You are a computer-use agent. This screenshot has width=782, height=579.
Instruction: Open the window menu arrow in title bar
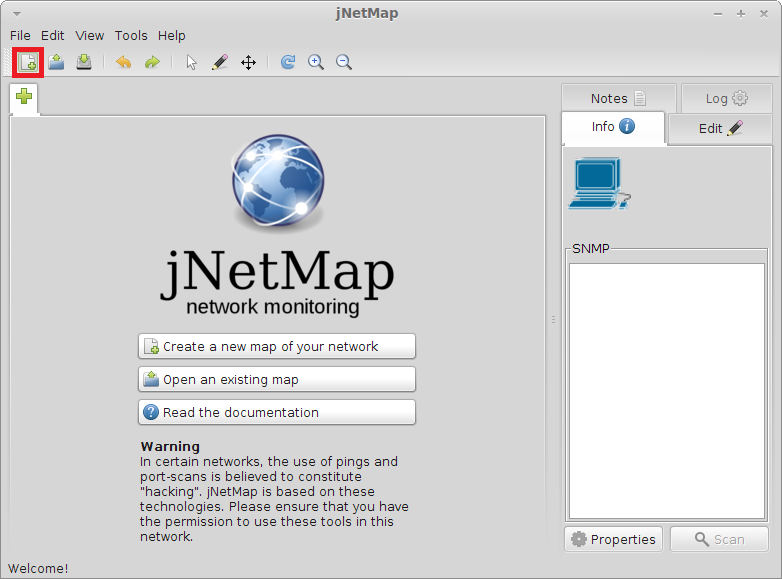17,14
